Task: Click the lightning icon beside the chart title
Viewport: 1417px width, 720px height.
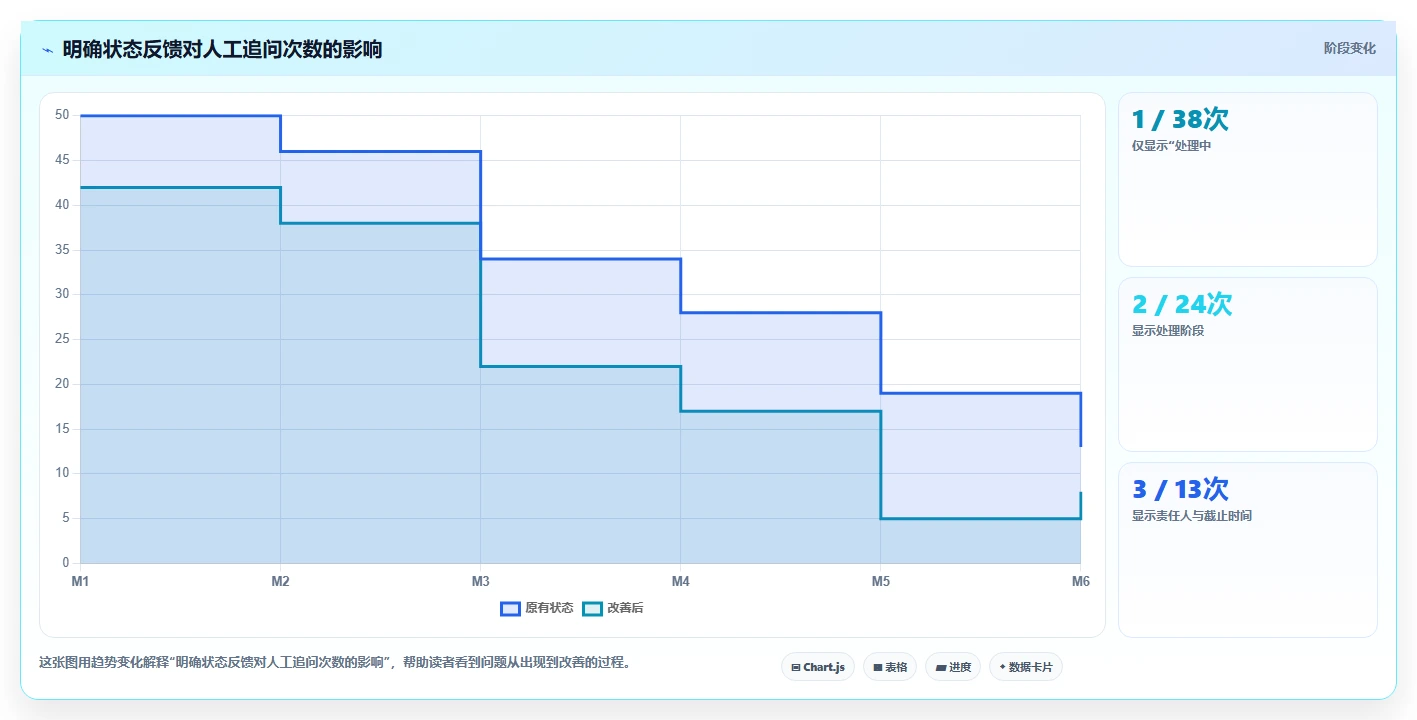Action: point(47,50)
